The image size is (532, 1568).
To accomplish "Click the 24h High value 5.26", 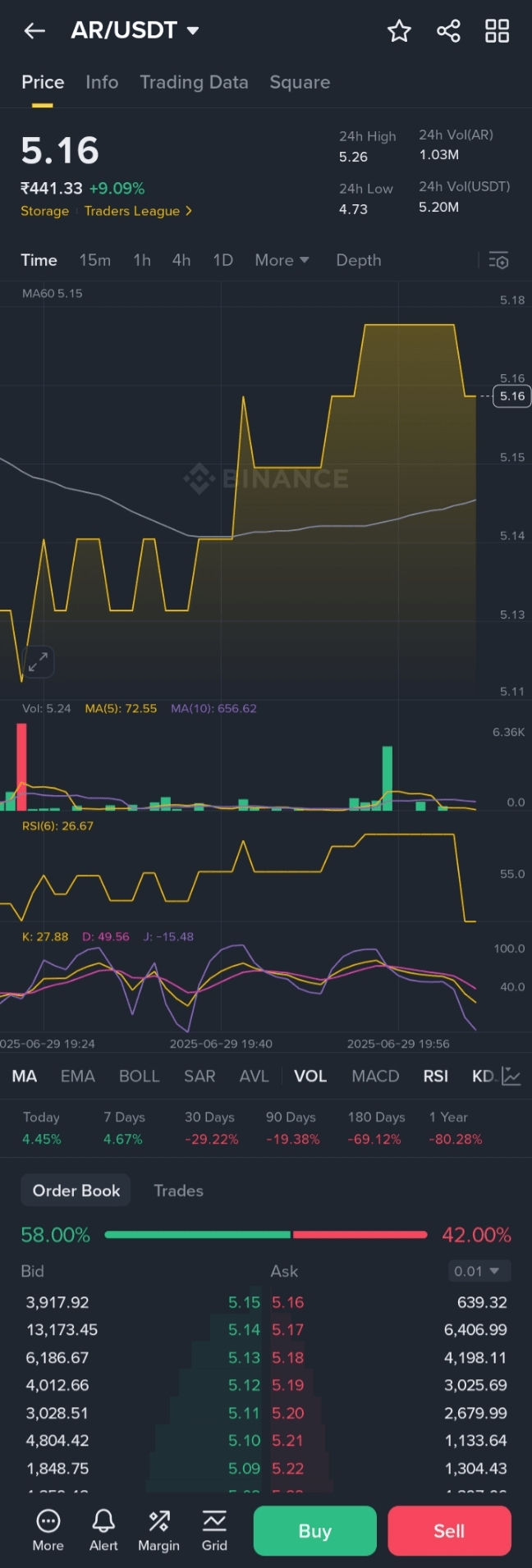I will (x=354, y=157).
